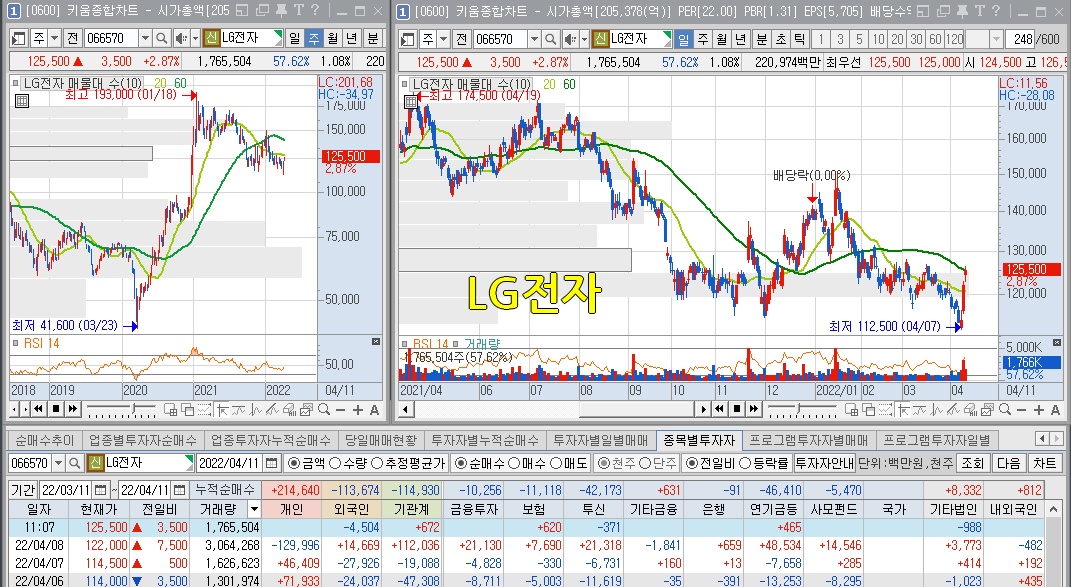
Task: Click fast-forward button under left chart
Action: [72, 409]
